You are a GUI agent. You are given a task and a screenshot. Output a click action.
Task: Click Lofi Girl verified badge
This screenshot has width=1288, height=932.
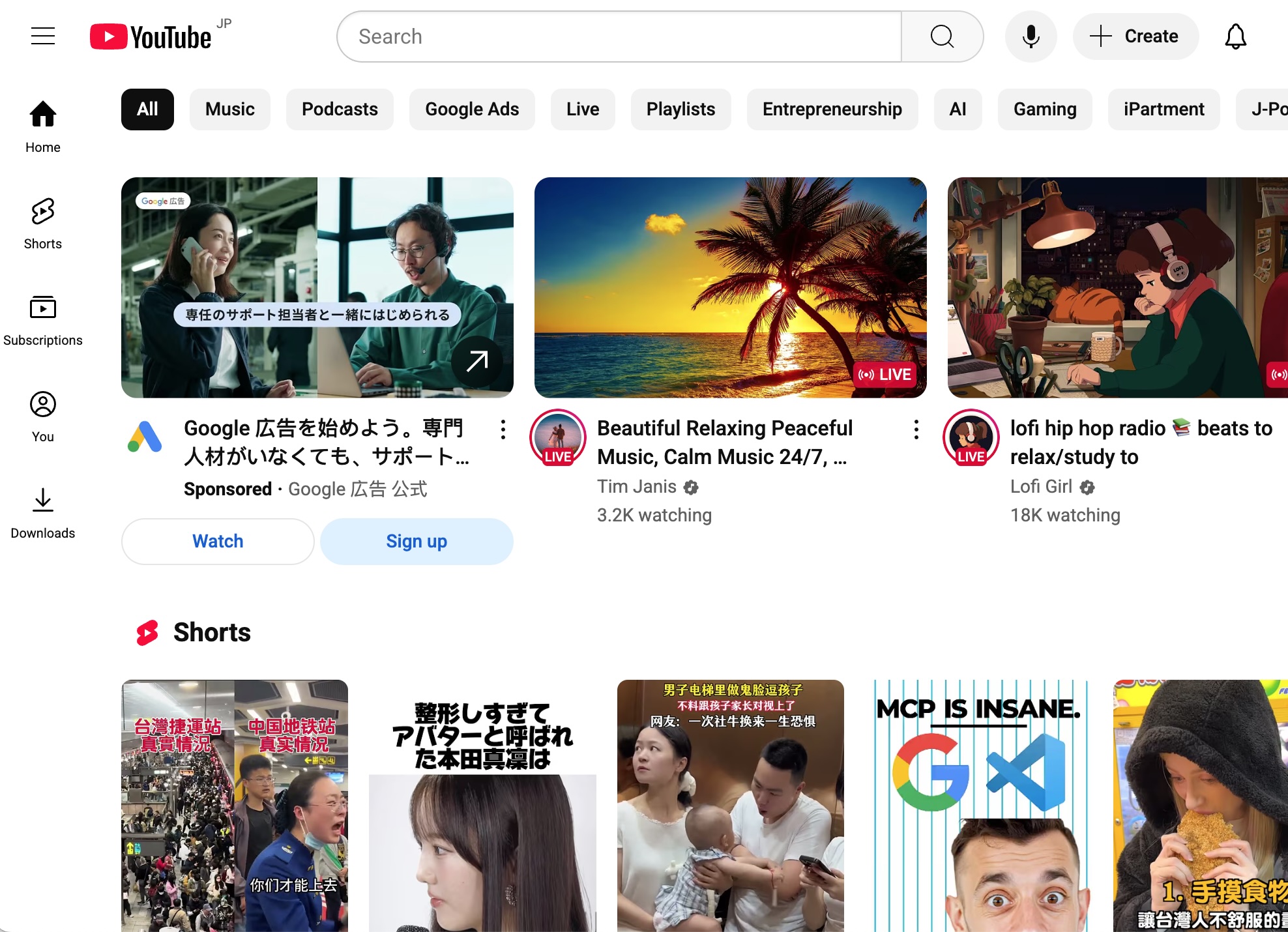tap(1087, 487)
